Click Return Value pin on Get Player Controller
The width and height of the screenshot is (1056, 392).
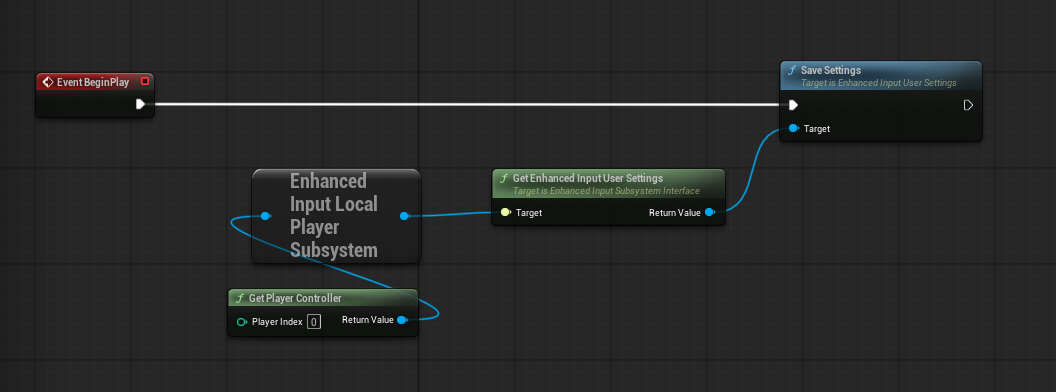point(401,320)
